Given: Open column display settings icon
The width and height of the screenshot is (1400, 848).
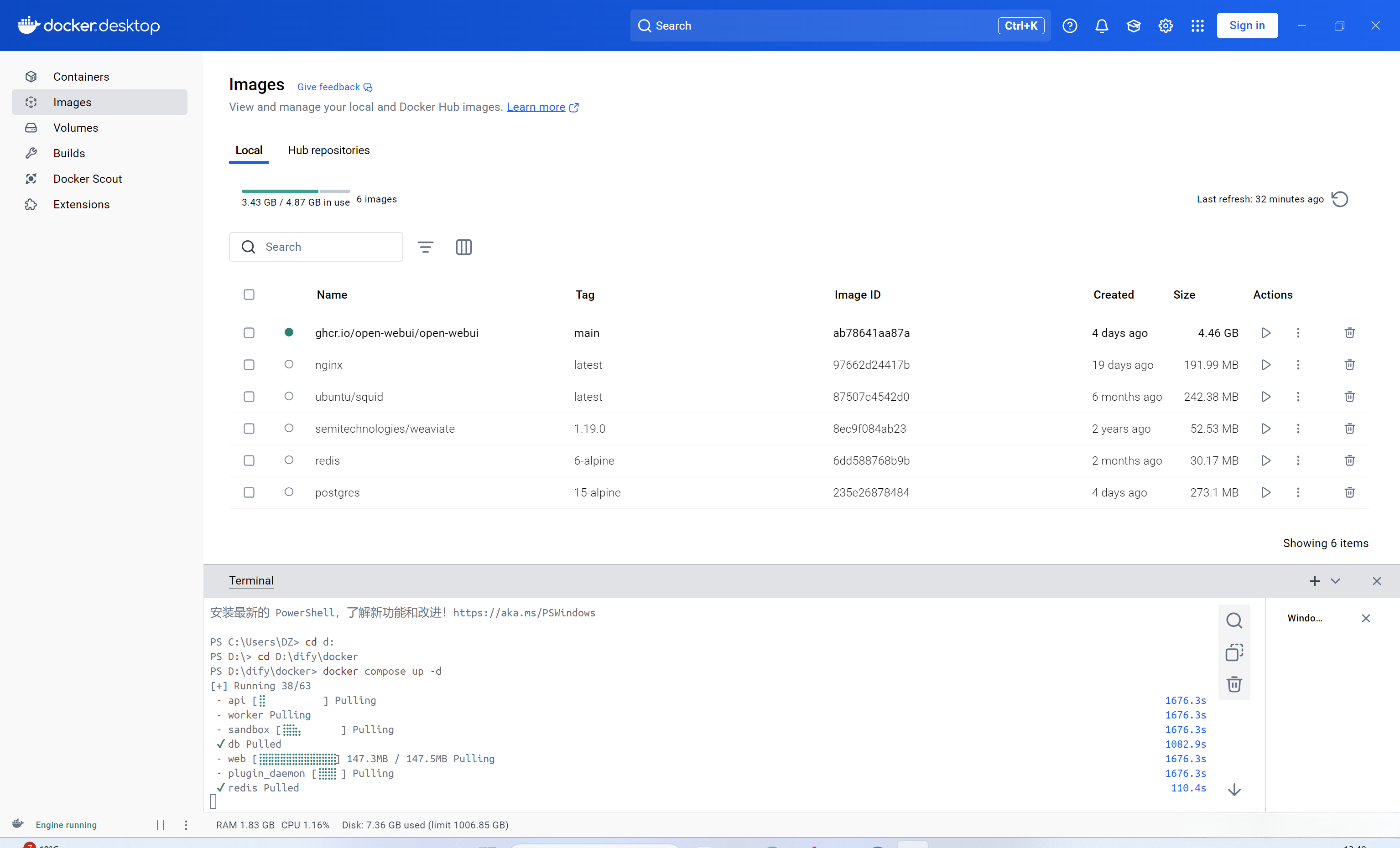Looking at the screenshot, I should pos(463,247).
